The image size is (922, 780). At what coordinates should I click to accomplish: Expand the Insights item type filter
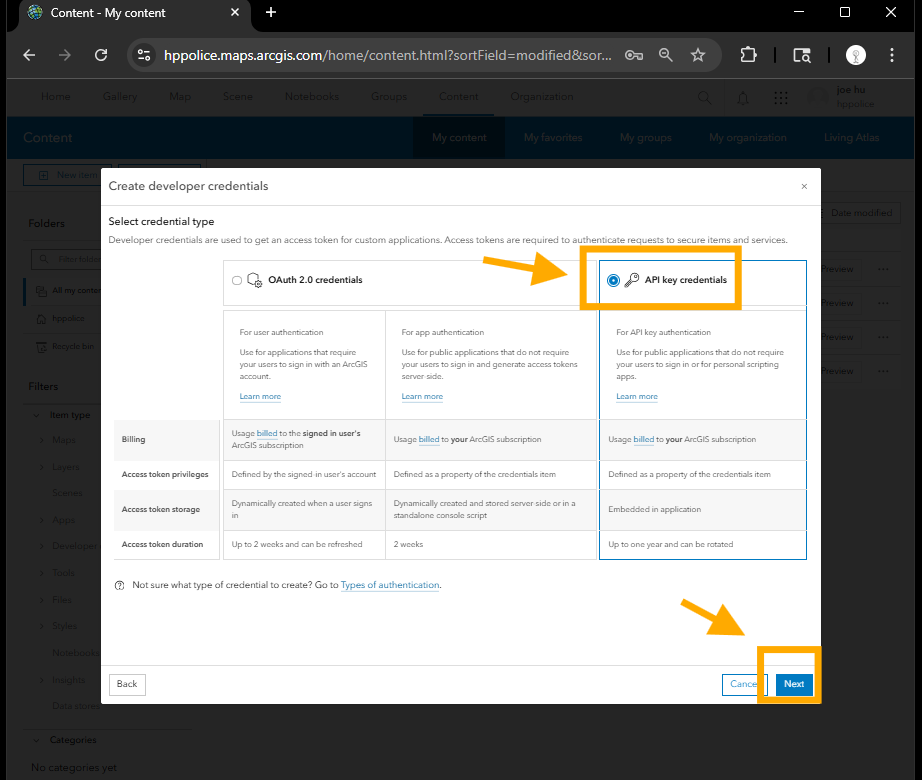42,680
